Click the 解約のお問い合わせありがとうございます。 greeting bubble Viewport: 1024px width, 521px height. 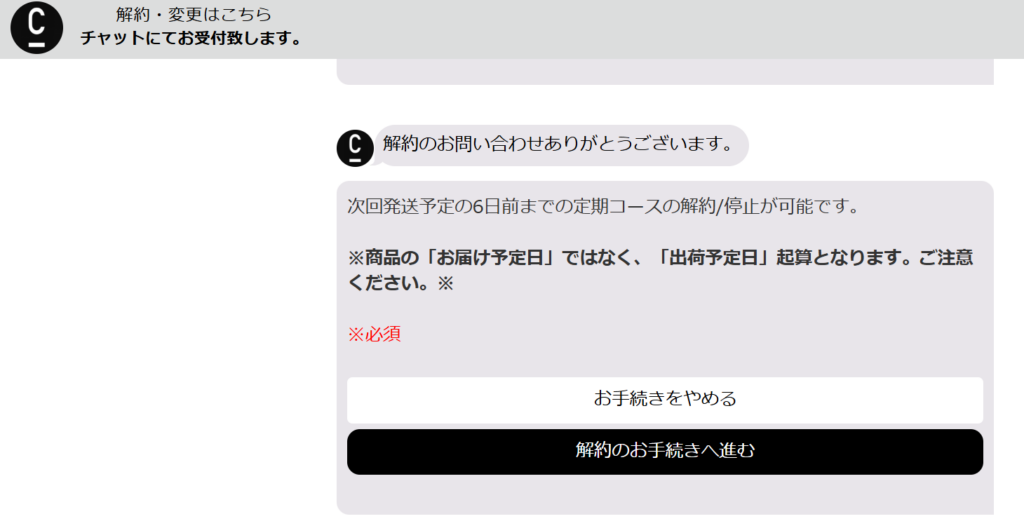coord(561,145)
